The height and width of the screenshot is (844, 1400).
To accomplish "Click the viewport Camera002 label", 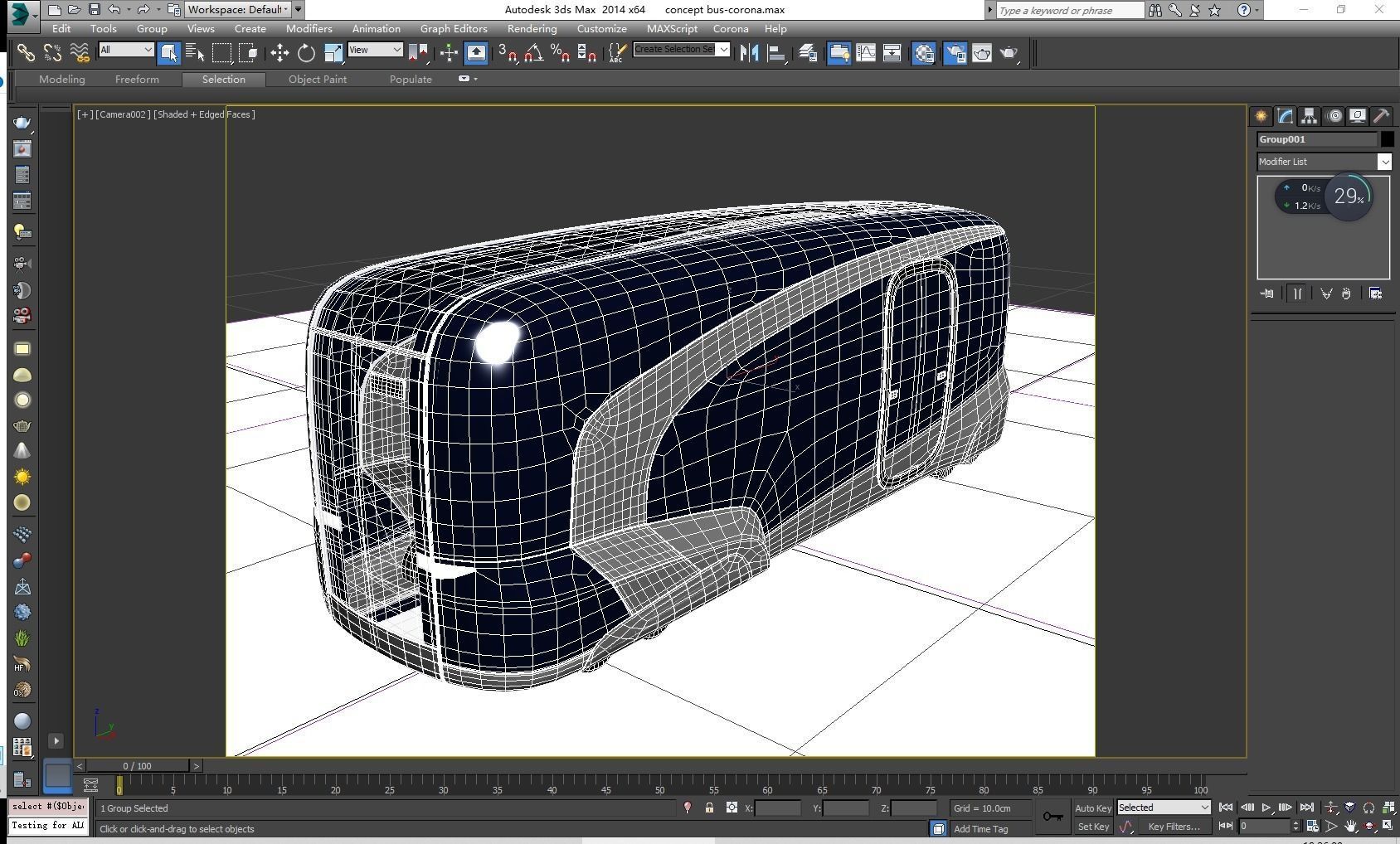I will 123,114.
